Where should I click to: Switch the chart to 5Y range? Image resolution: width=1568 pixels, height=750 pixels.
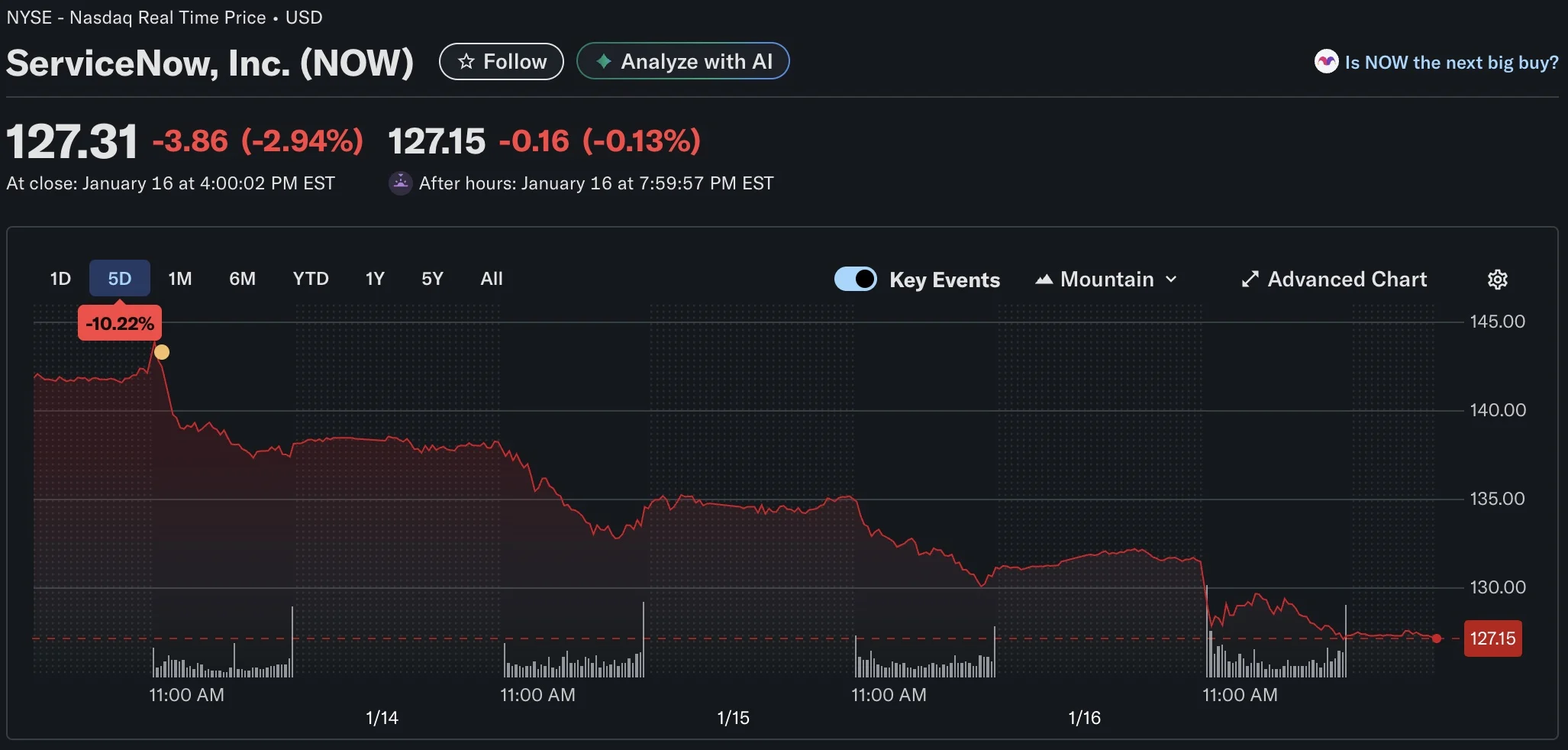coord(432,279)
